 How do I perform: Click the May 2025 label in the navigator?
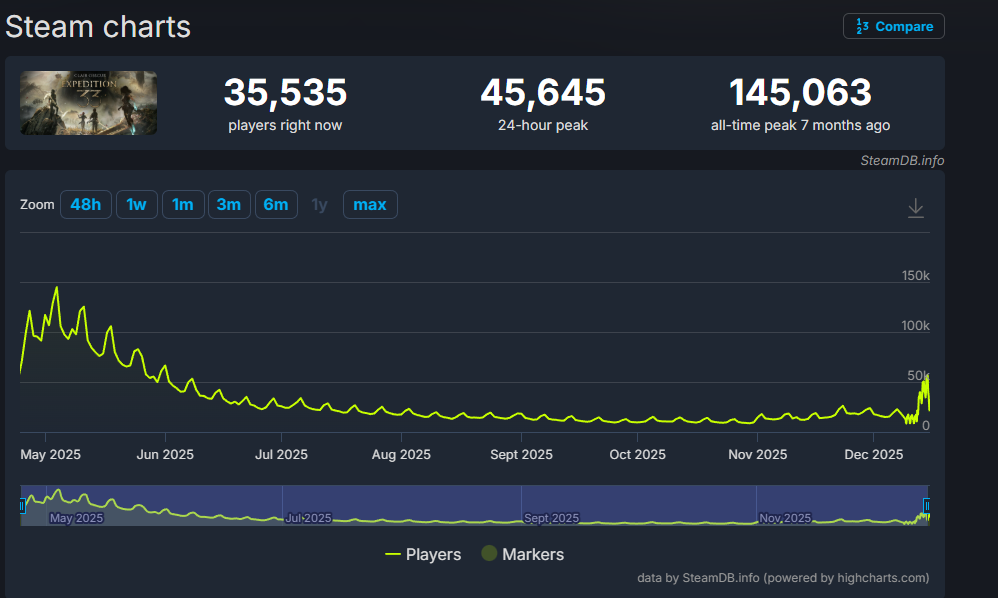click(76, 518)
